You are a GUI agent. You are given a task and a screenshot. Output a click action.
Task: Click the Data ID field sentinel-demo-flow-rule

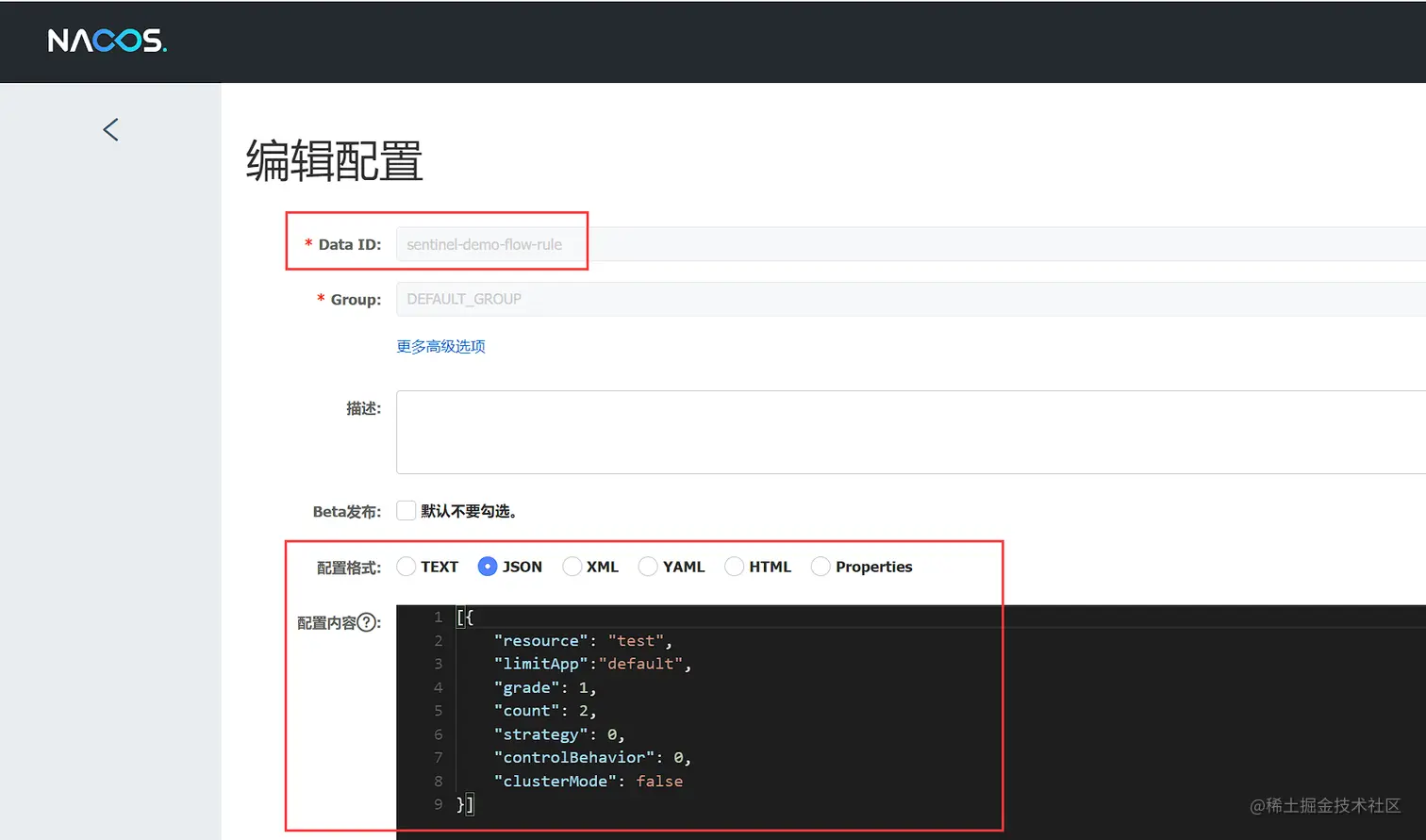coord(911,244)
